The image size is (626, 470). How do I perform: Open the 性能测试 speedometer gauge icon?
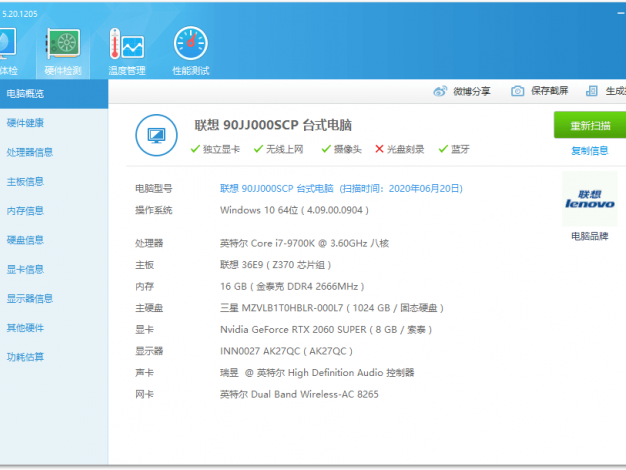point(191,43)
